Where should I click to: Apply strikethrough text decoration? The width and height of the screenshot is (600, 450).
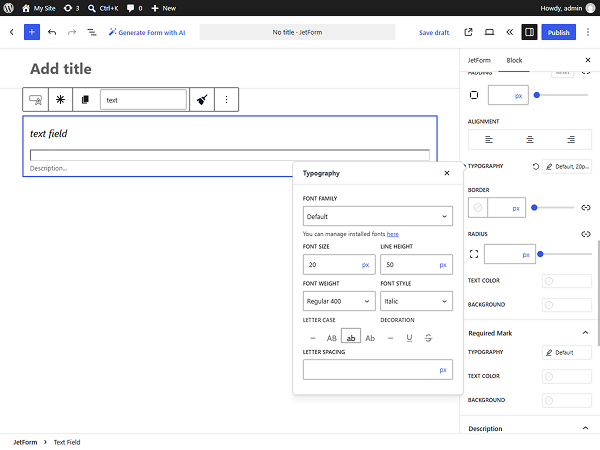click(x=428, y=338)
